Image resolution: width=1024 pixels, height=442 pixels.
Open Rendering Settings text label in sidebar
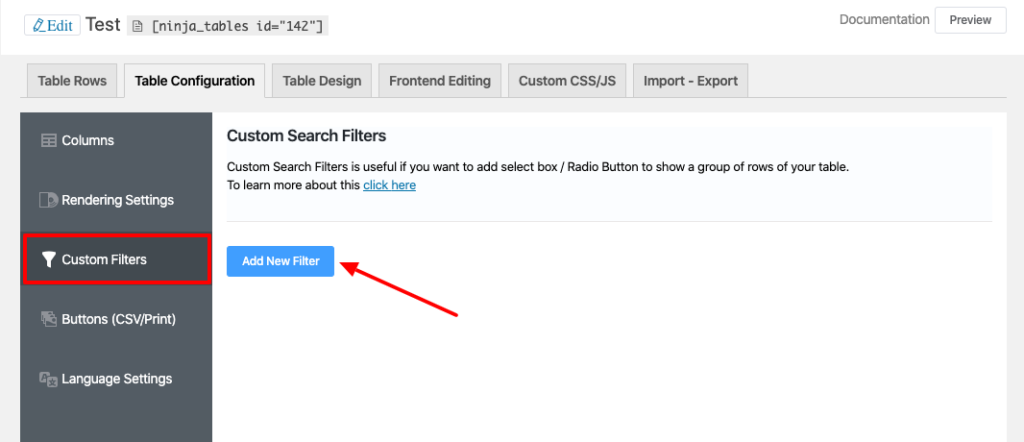tap(117, 200)
